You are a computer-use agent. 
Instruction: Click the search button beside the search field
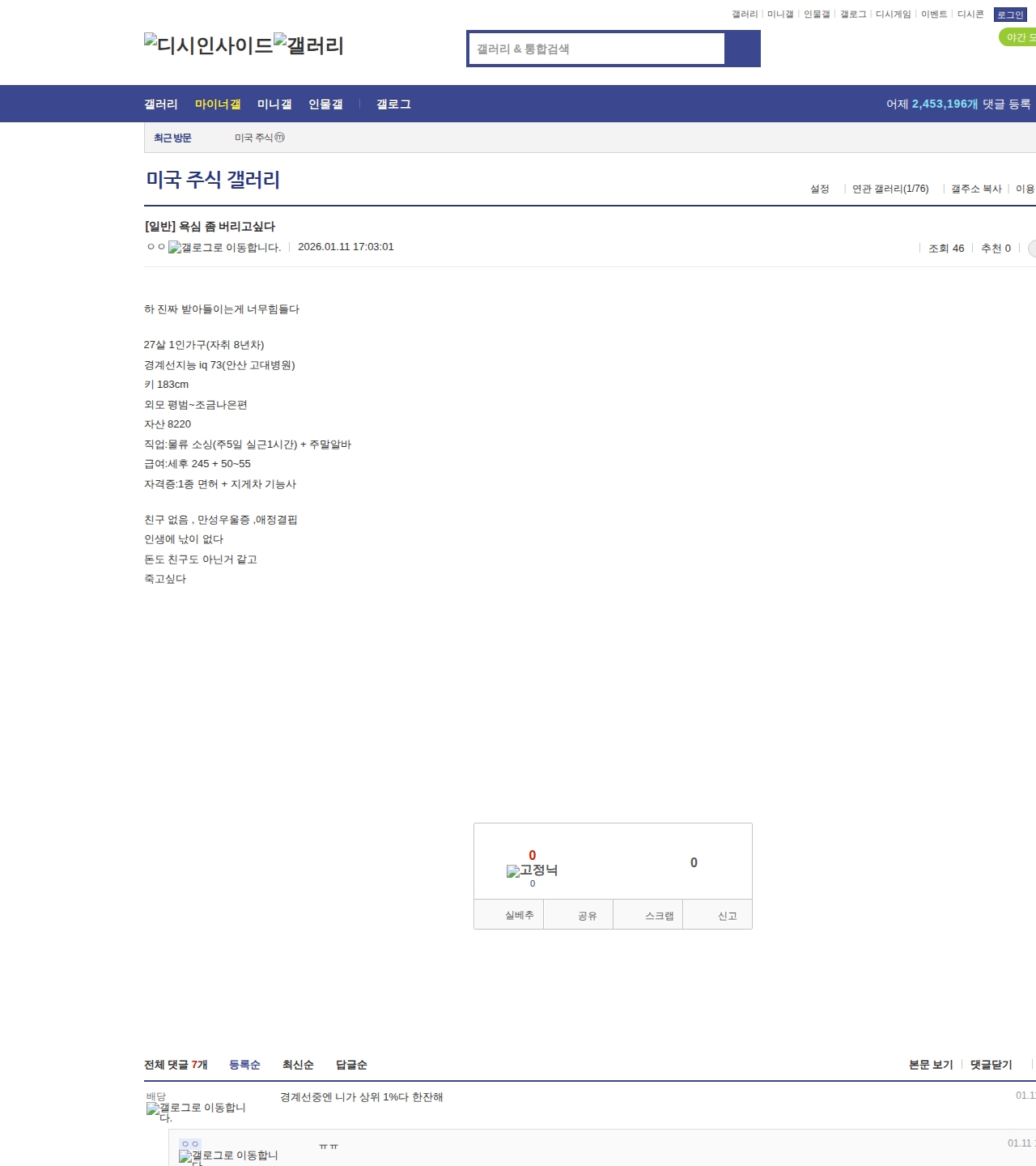pos(742,49)
